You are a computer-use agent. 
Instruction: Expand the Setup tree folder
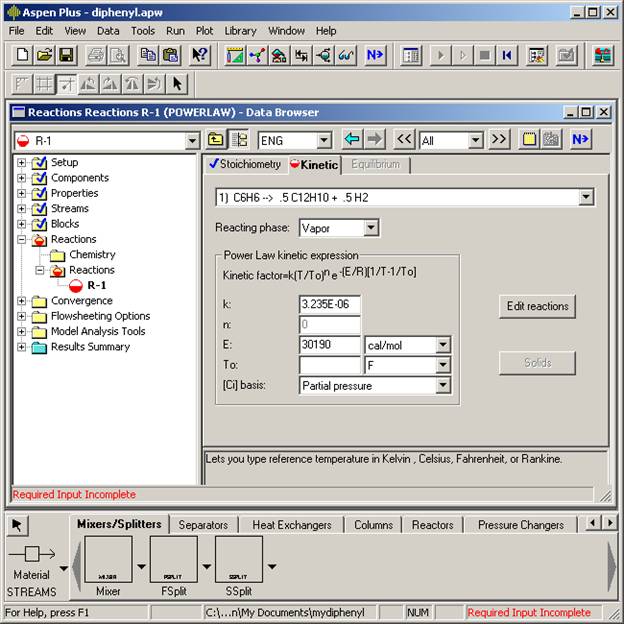(x=22, y=163)
